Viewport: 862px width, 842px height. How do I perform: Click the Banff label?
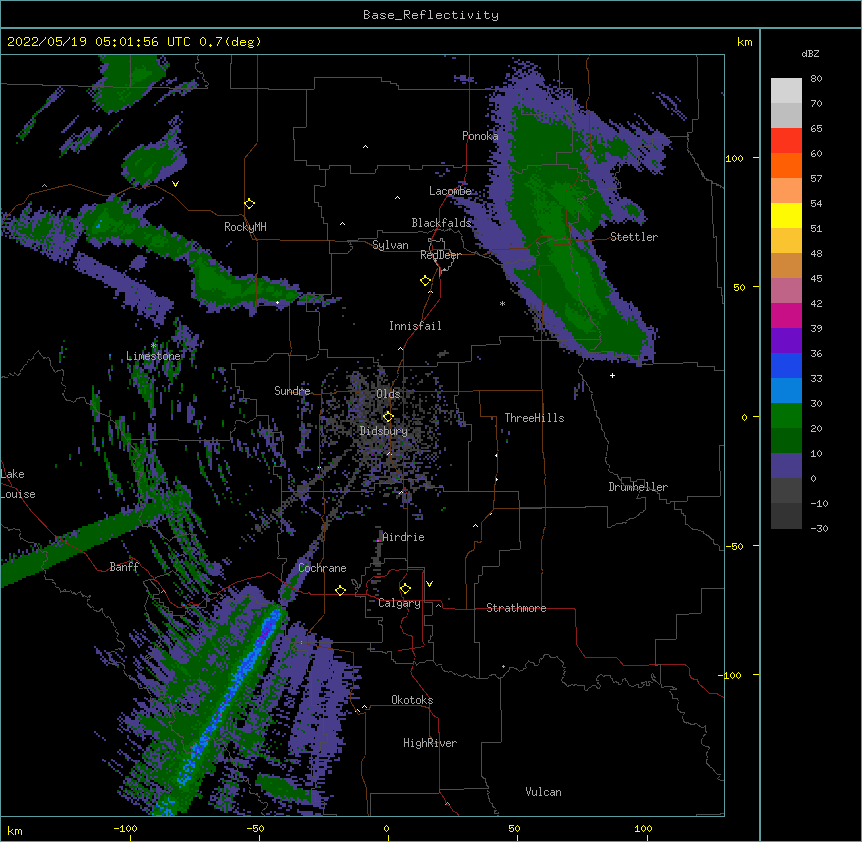pyautogui.click(x=124, y=567)
